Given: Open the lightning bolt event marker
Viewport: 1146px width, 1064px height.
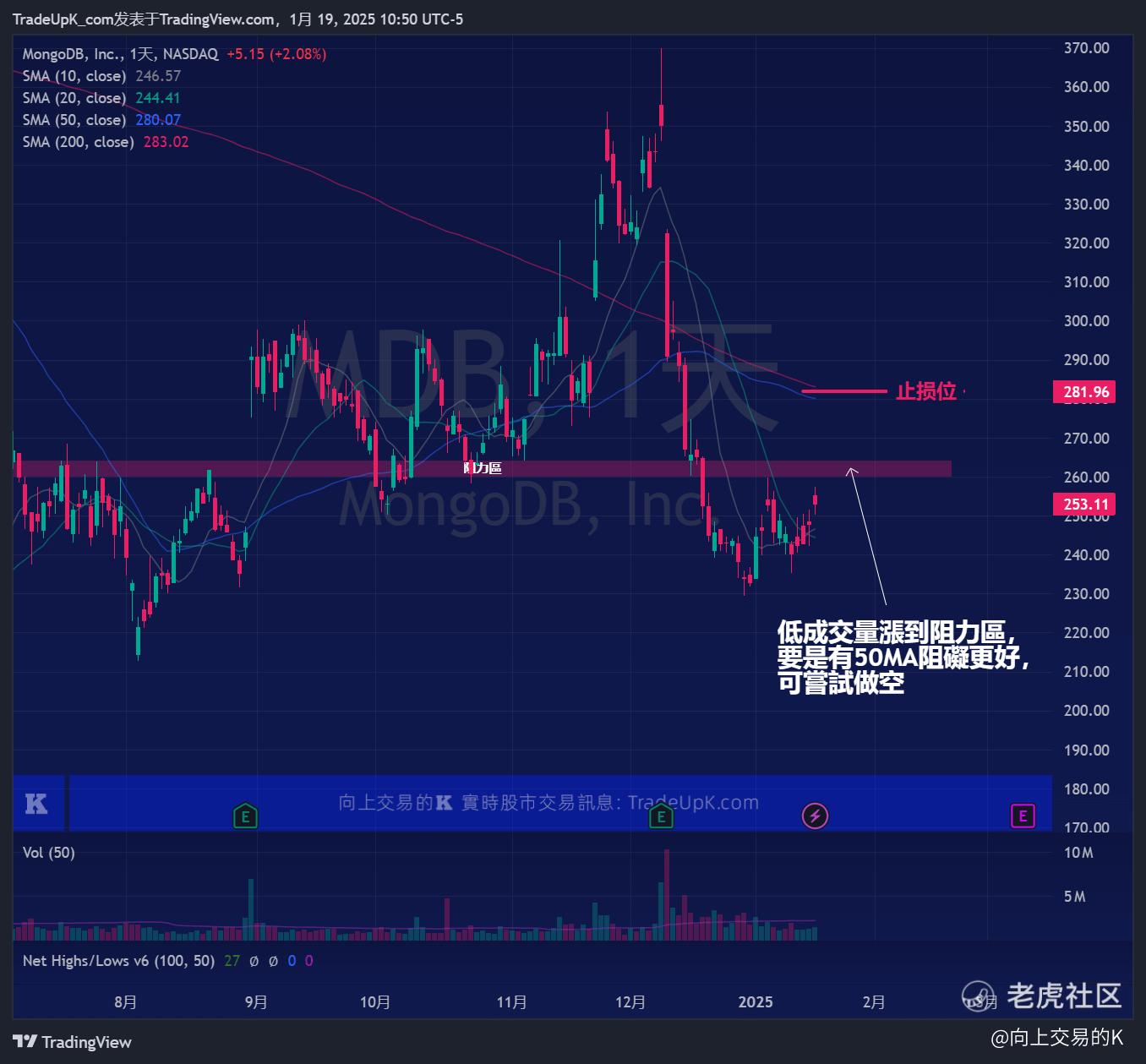Looking at the screenshot, I should [815, 816].
